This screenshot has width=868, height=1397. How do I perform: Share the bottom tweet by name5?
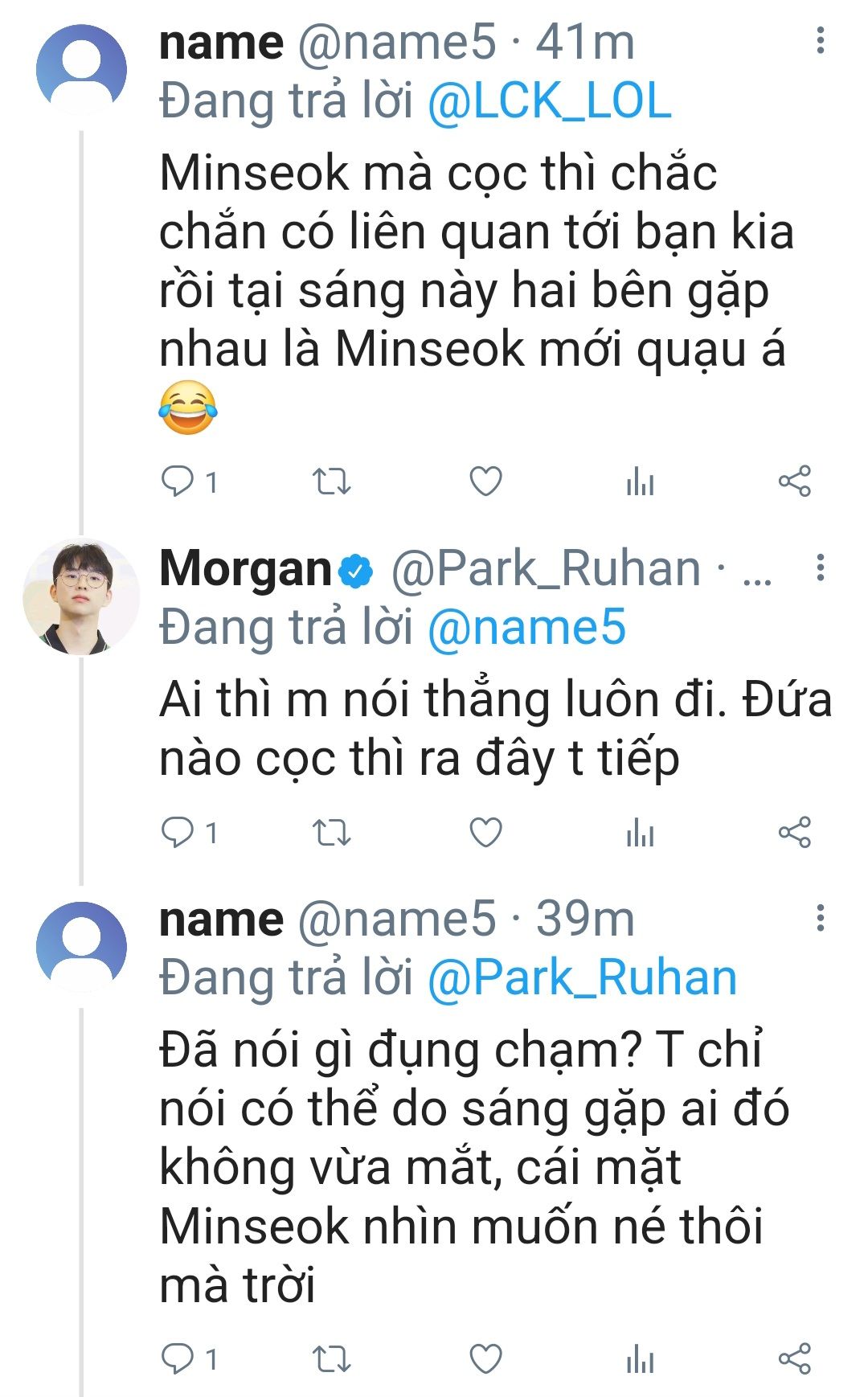tap(794, 1359)
